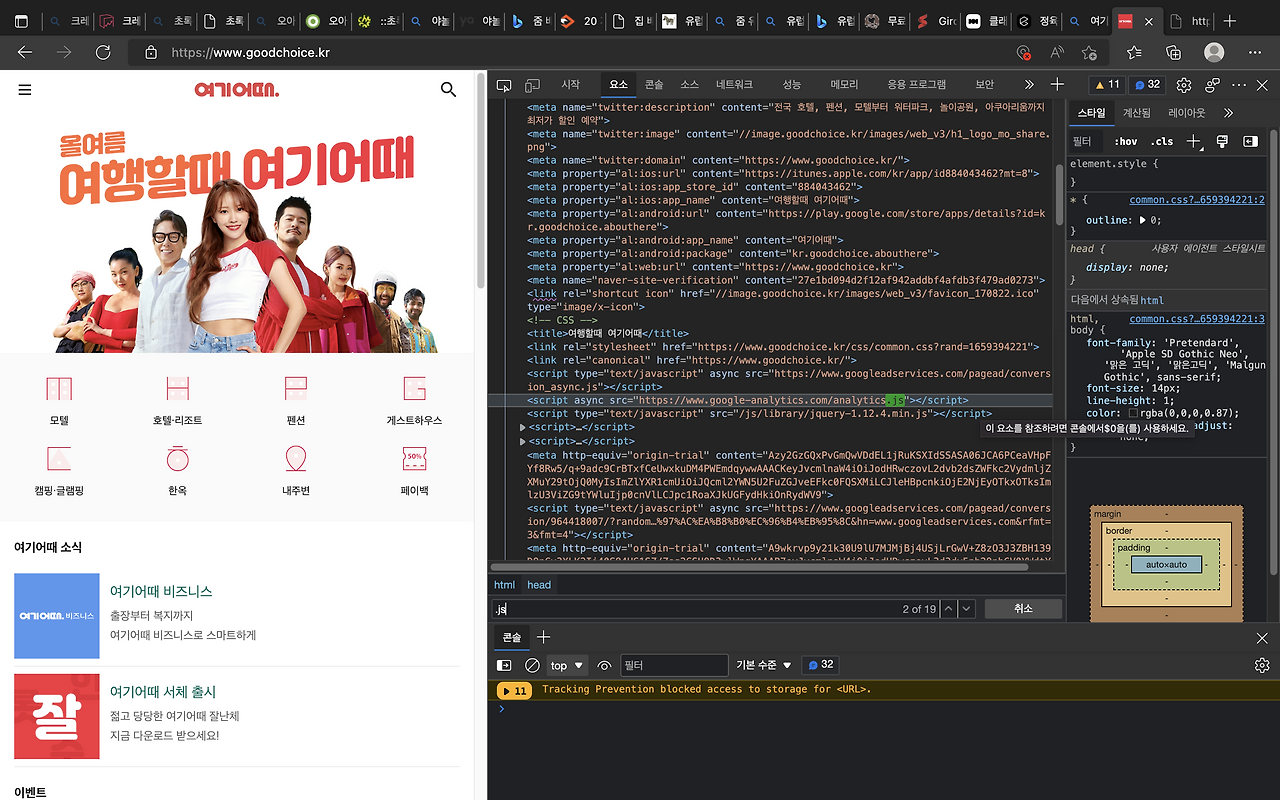Switch to the 네트워크 DevTools tab
The height and width of the screenshot is (800, 1280).
(x=737, y=84)
